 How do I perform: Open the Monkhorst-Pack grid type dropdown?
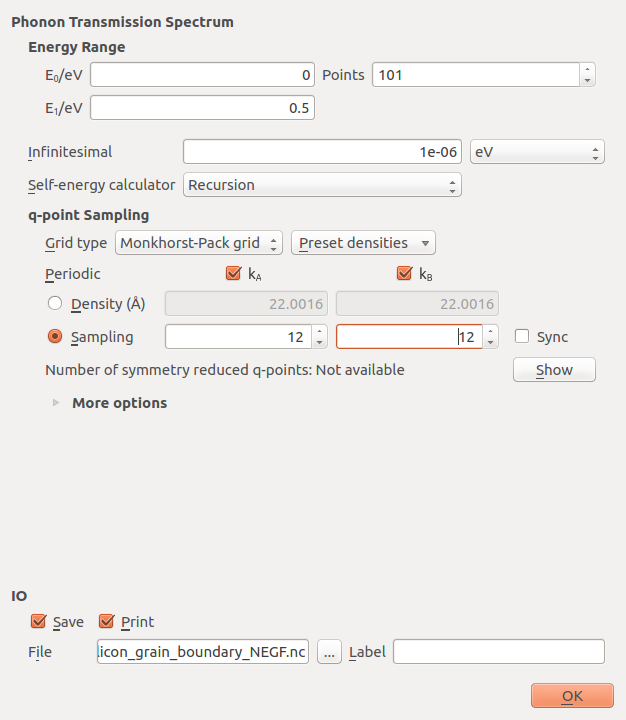coord(198,243)
